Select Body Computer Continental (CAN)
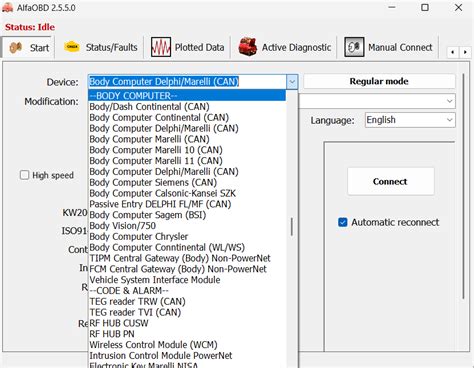 pyautogui.click(x=187, y=117)
